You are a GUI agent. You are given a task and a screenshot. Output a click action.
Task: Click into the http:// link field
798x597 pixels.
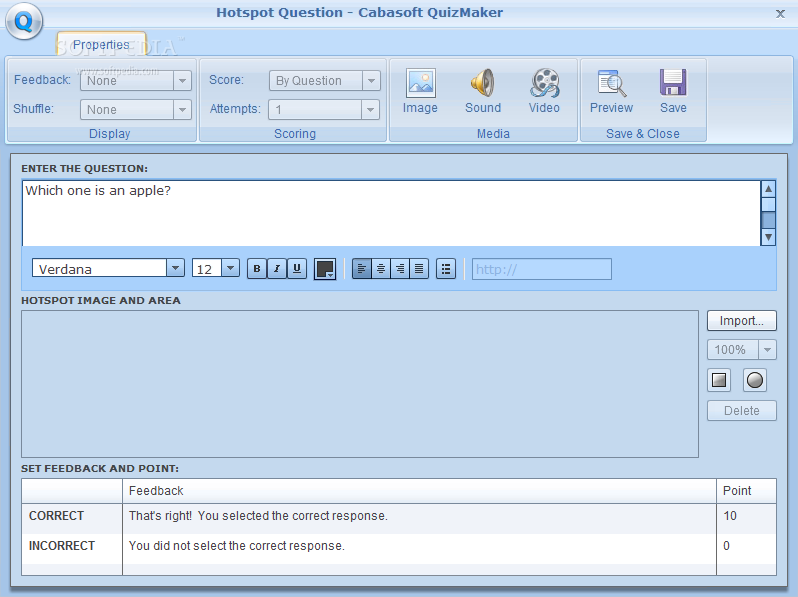point(542,269)
